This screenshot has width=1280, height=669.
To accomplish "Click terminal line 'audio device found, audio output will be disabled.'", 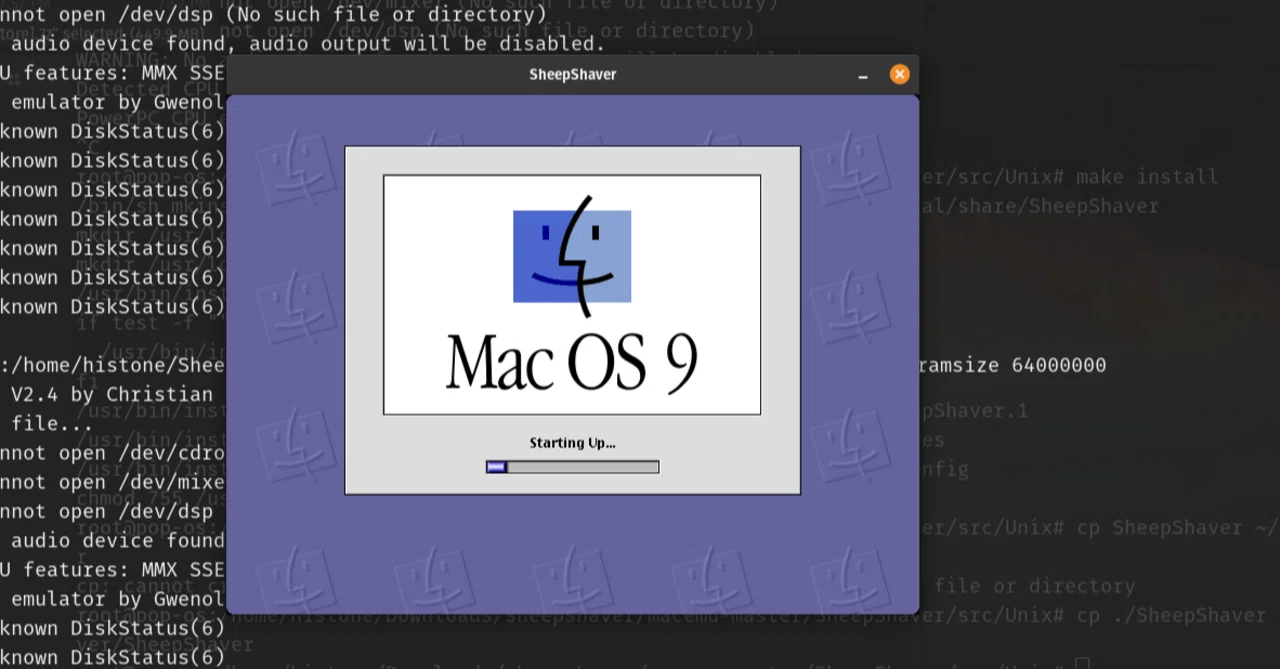I will coord(308,44).
